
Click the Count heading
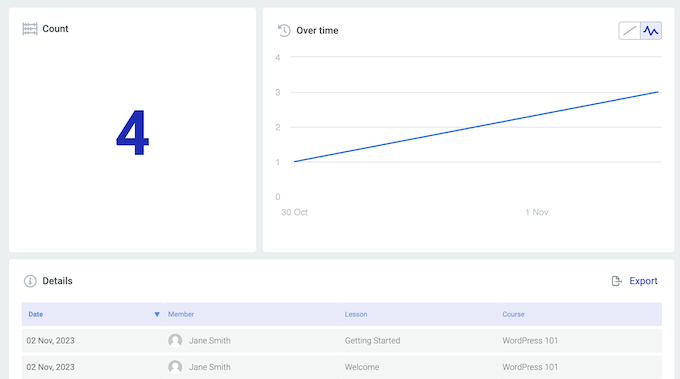[55, 29]
